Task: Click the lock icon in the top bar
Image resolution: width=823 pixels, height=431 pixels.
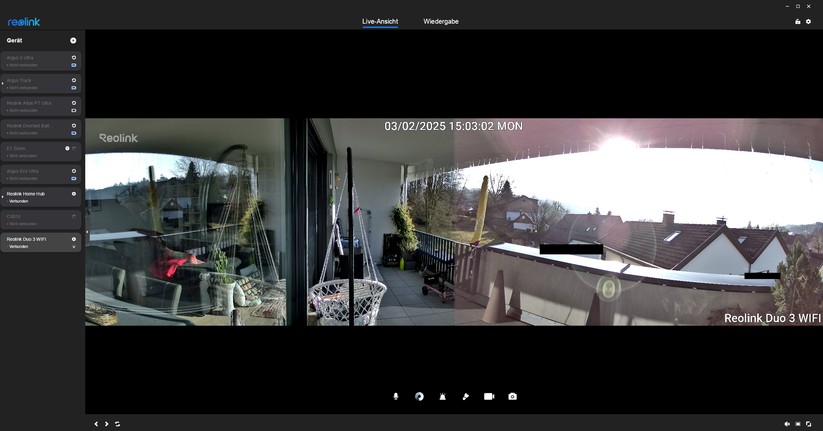Action: click(x=798, y=22)
